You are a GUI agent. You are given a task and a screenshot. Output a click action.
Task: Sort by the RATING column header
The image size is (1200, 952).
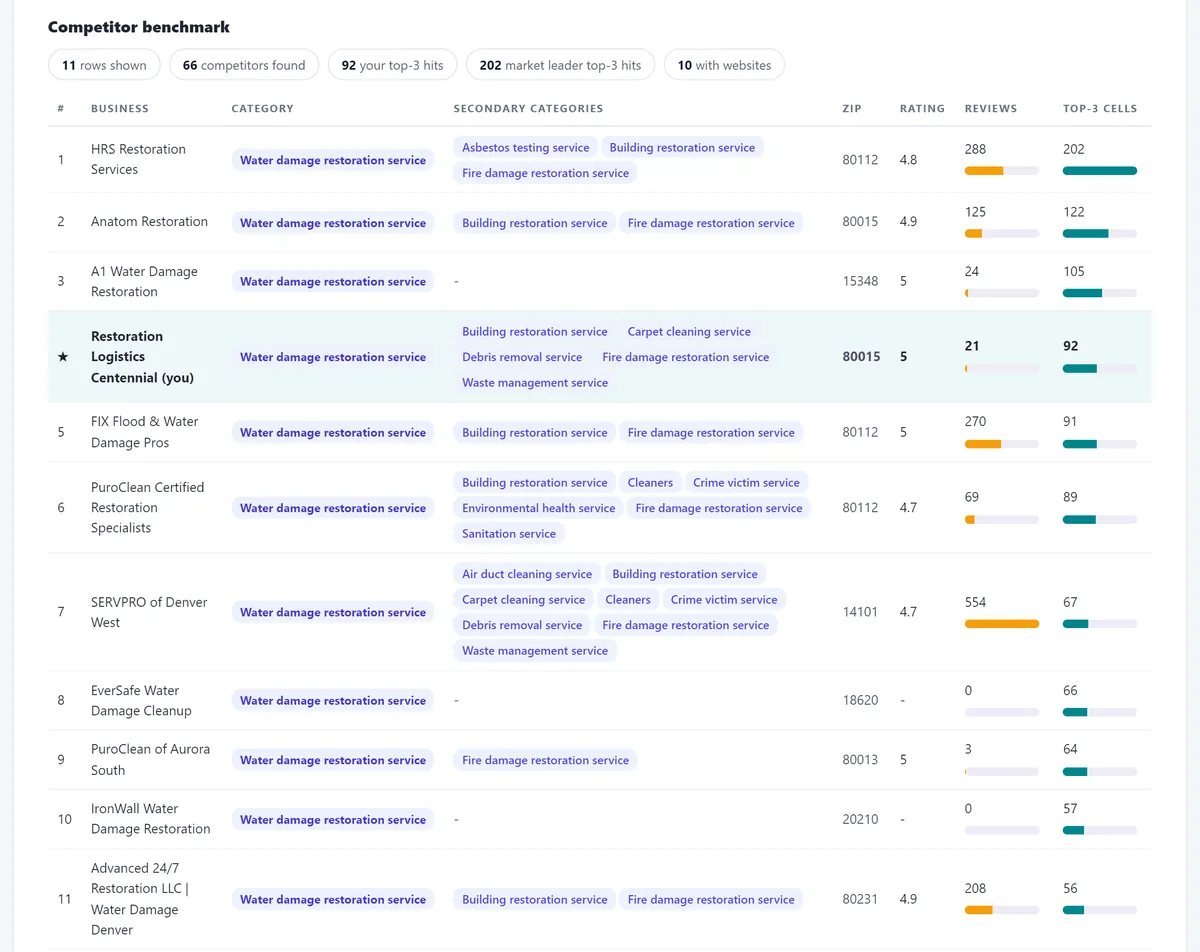[x=922, y=108]
